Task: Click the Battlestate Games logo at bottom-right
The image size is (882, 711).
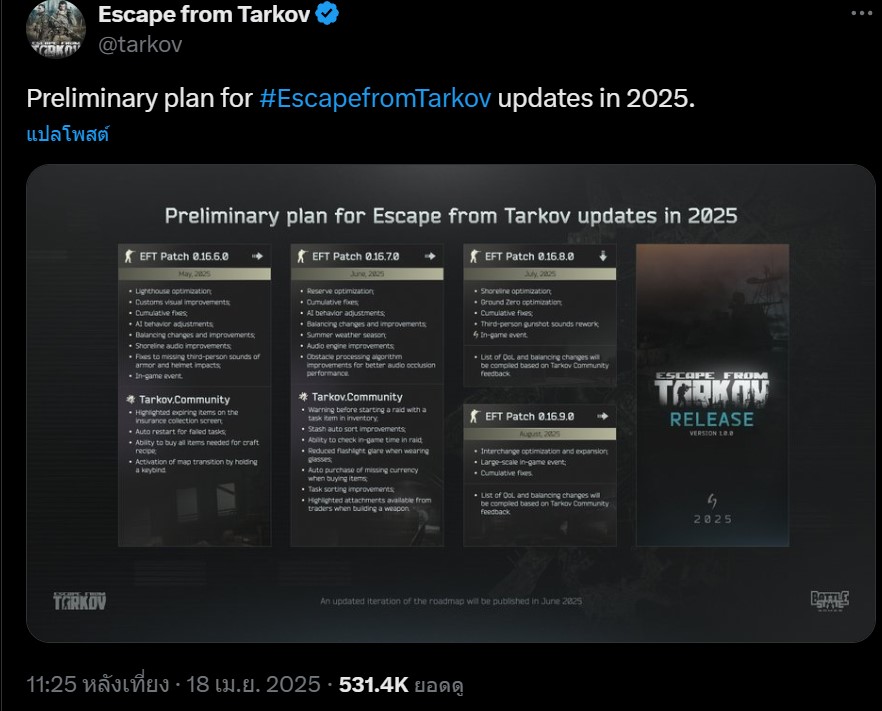Action: [x=830, y=601]
